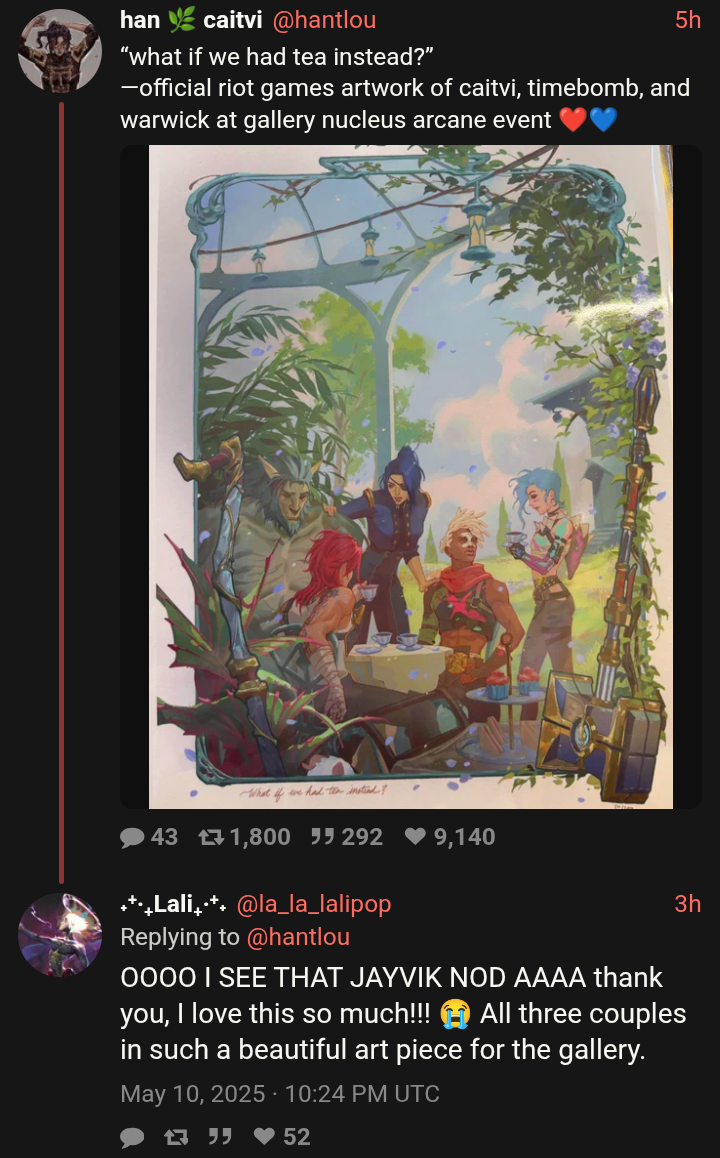Open the 'what if we had tea instead' artwork image
This screenshot has width=720, height=1158.
point(411,477)
